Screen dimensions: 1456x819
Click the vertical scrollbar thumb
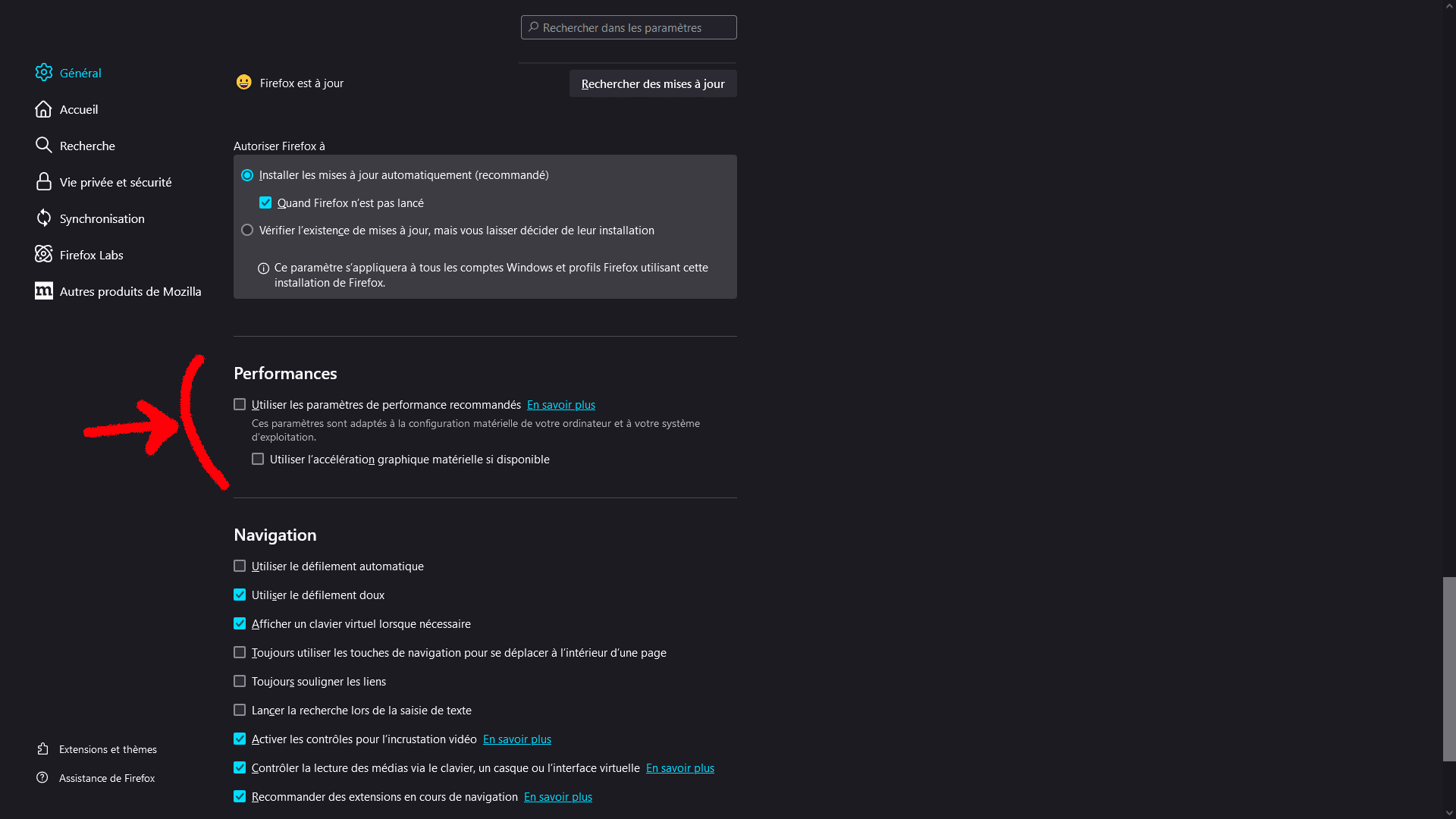pyautogui.click(x=1449, y=669)
